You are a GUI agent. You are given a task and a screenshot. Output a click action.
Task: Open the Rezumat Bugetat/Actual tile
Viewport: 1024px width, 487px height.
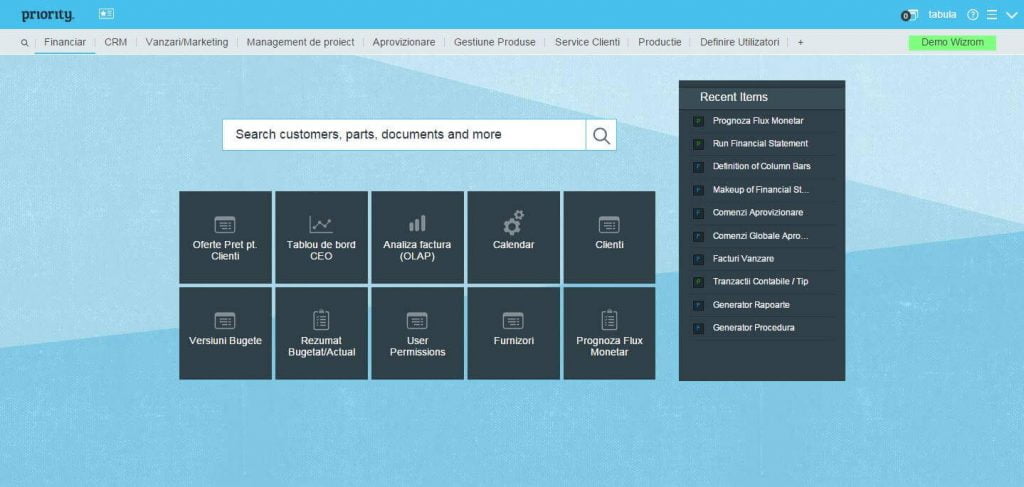321,334
